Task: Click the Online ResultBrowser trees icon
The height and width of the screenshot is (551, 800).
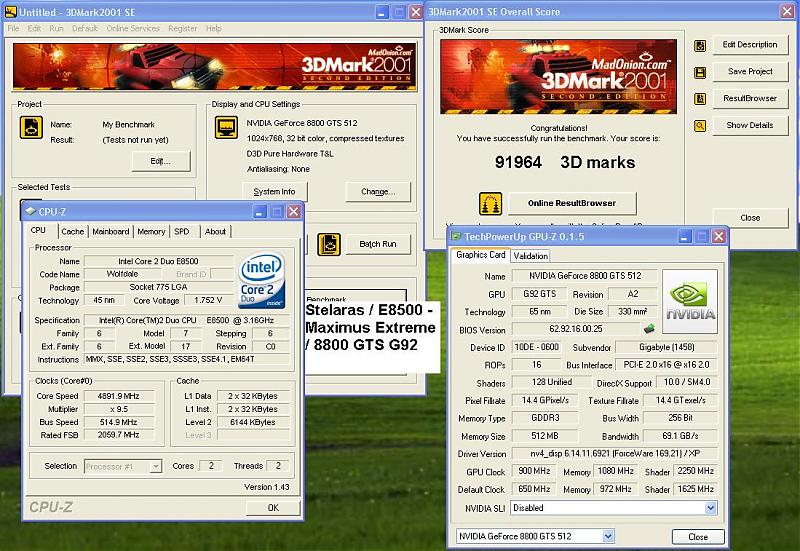Action: (490, 204)
